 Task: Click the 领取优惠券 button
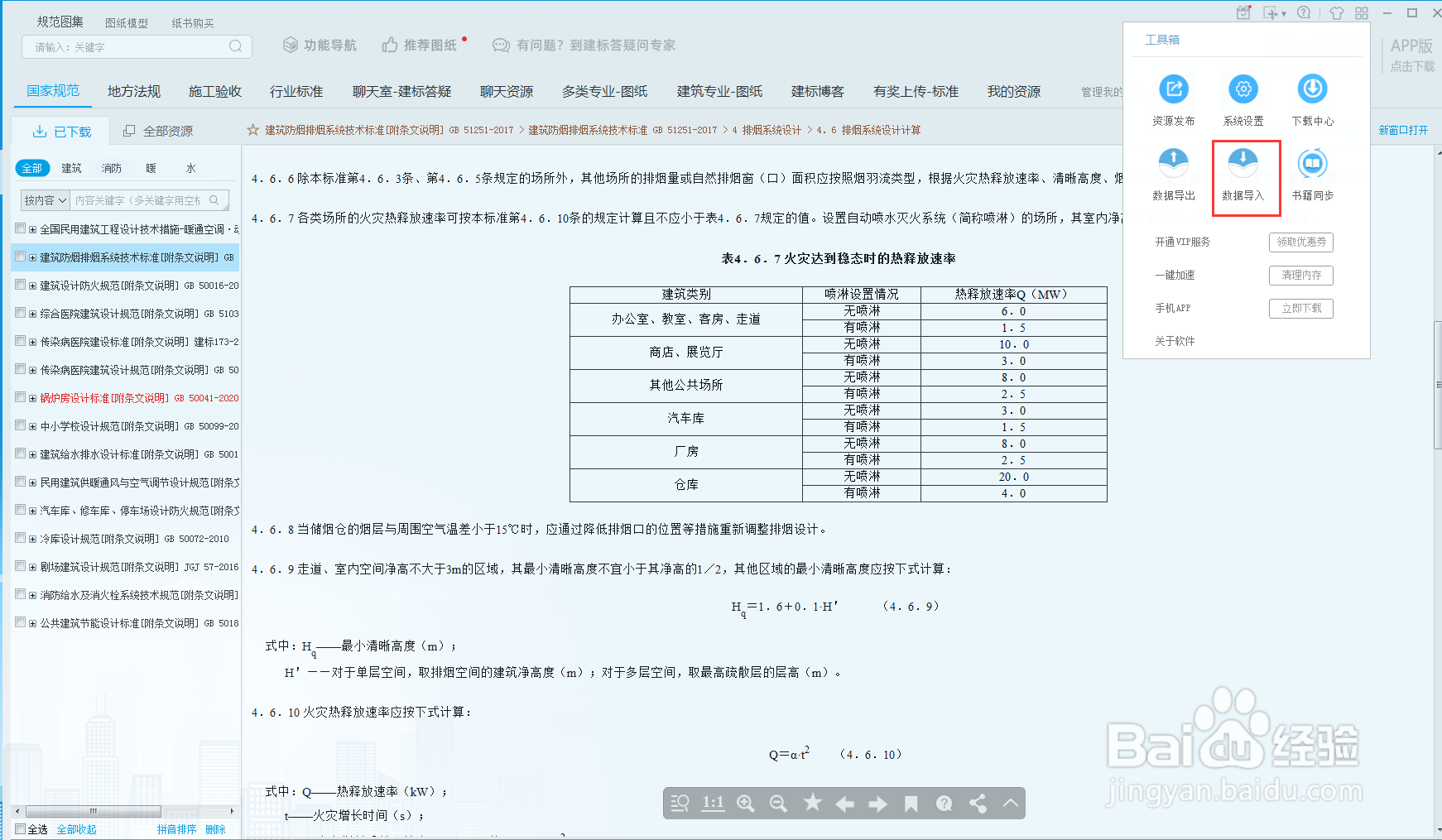point(1300,242)
